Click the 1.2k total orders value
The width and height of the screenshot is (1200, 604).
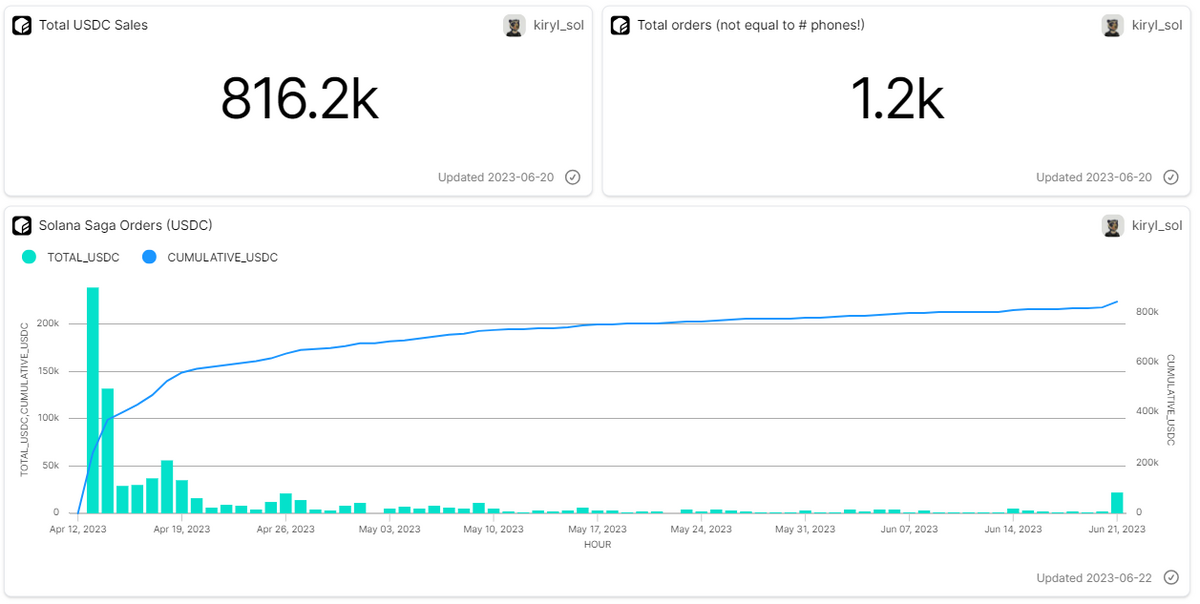tap(897, 100)
